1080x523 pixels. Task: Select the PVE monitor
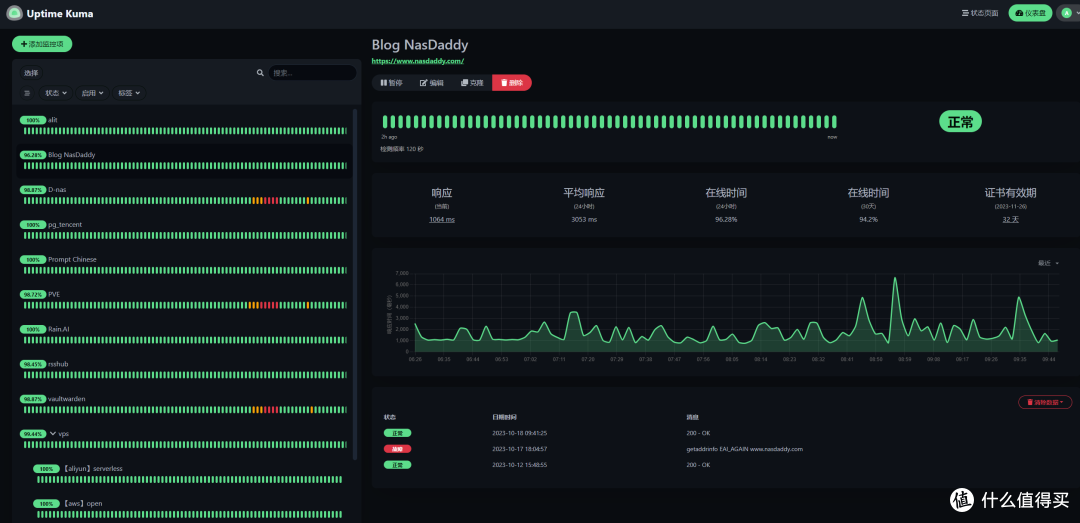click(x=184, y=299)
